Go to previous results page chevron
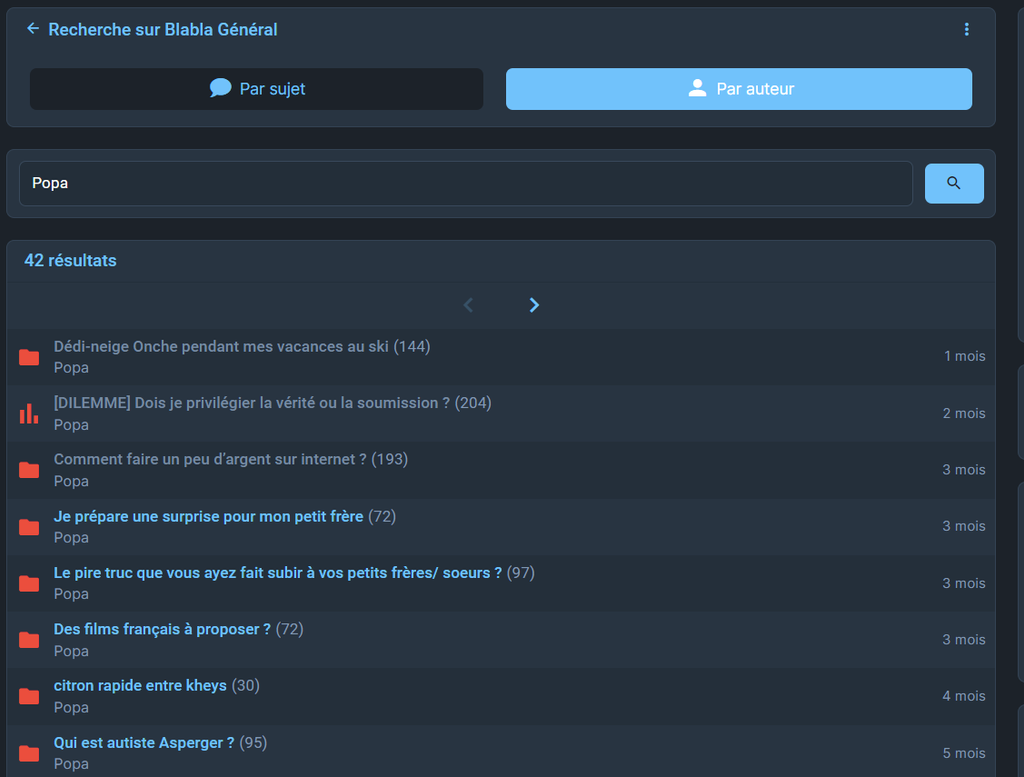 point(468,305)
